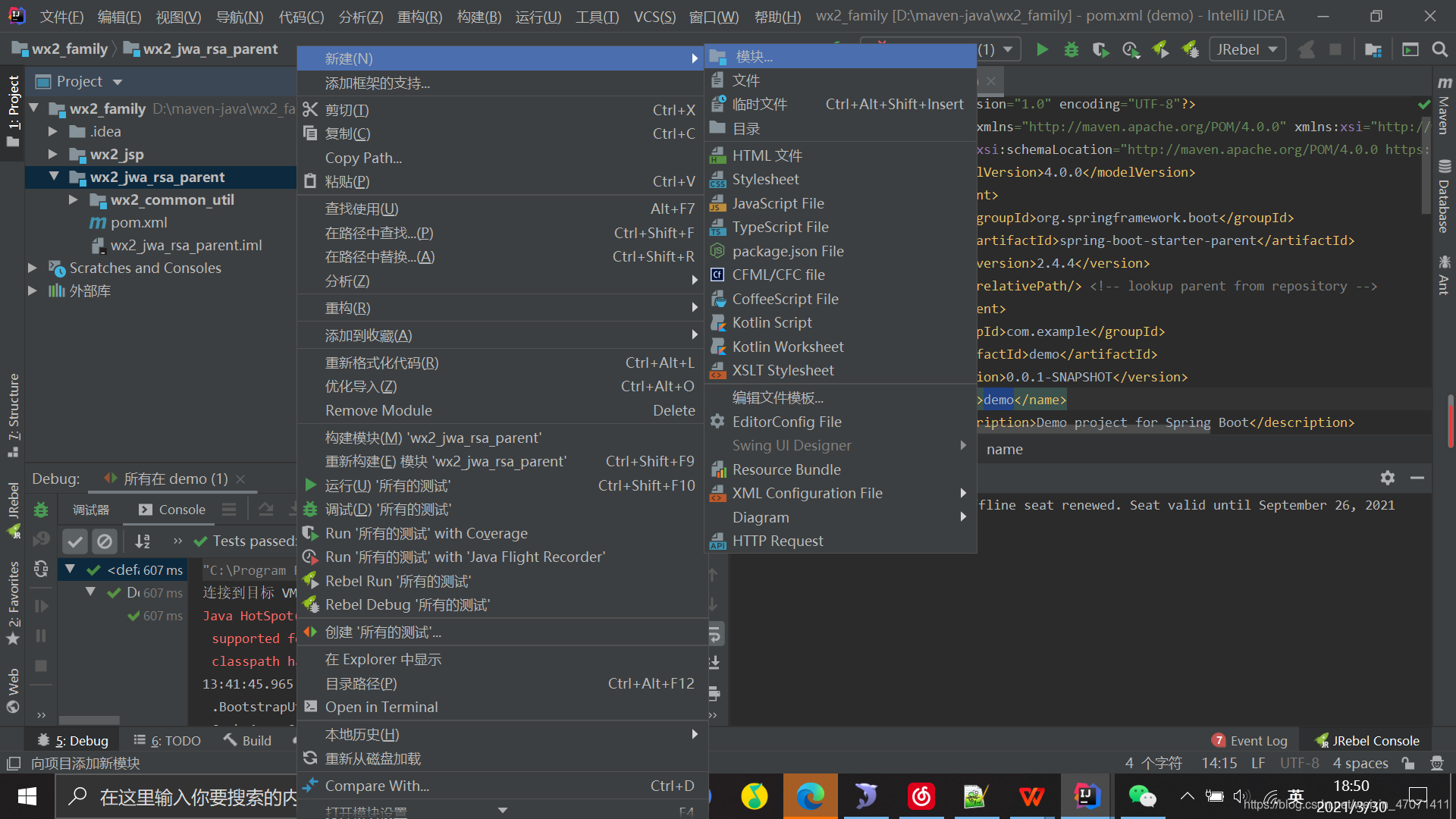Toggle show passed tests checkmark button
This screenshot has height=819, width=1456.
(x=74, y=541)
